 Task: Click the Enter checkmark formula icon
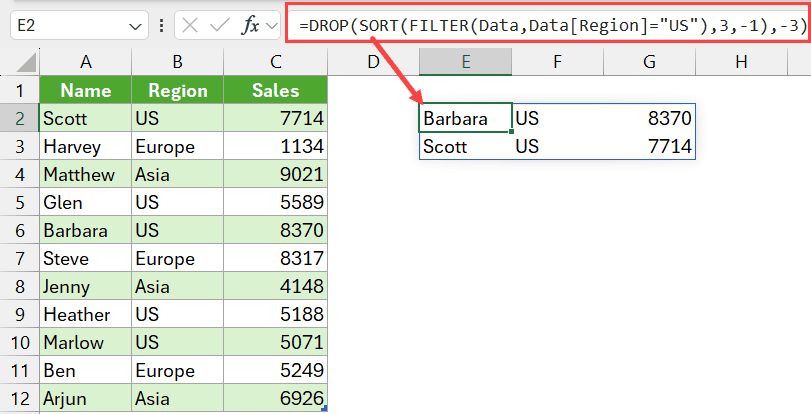[x=219, y=25]
